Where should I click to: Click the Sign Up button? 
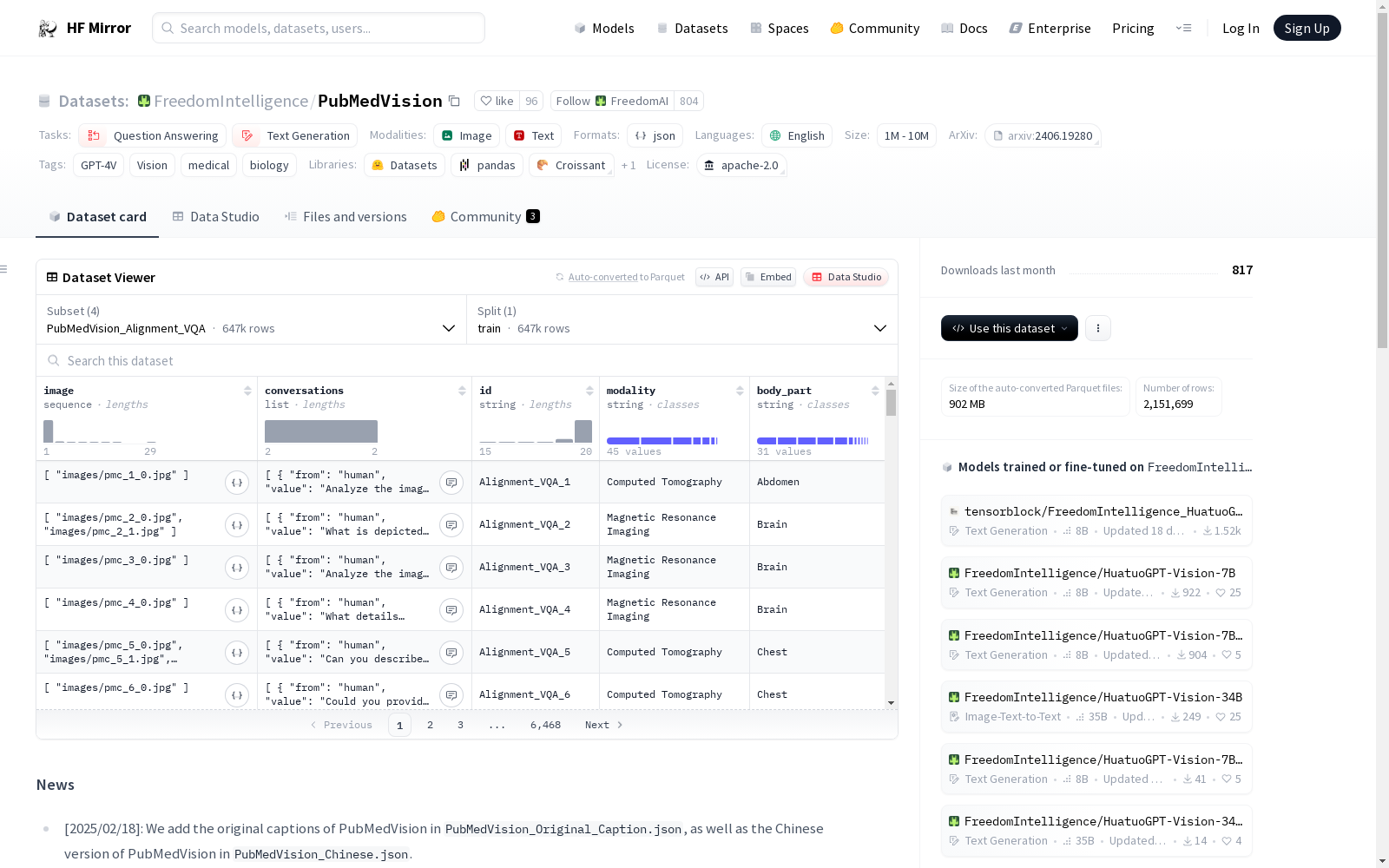click(x=1307, y=28)
